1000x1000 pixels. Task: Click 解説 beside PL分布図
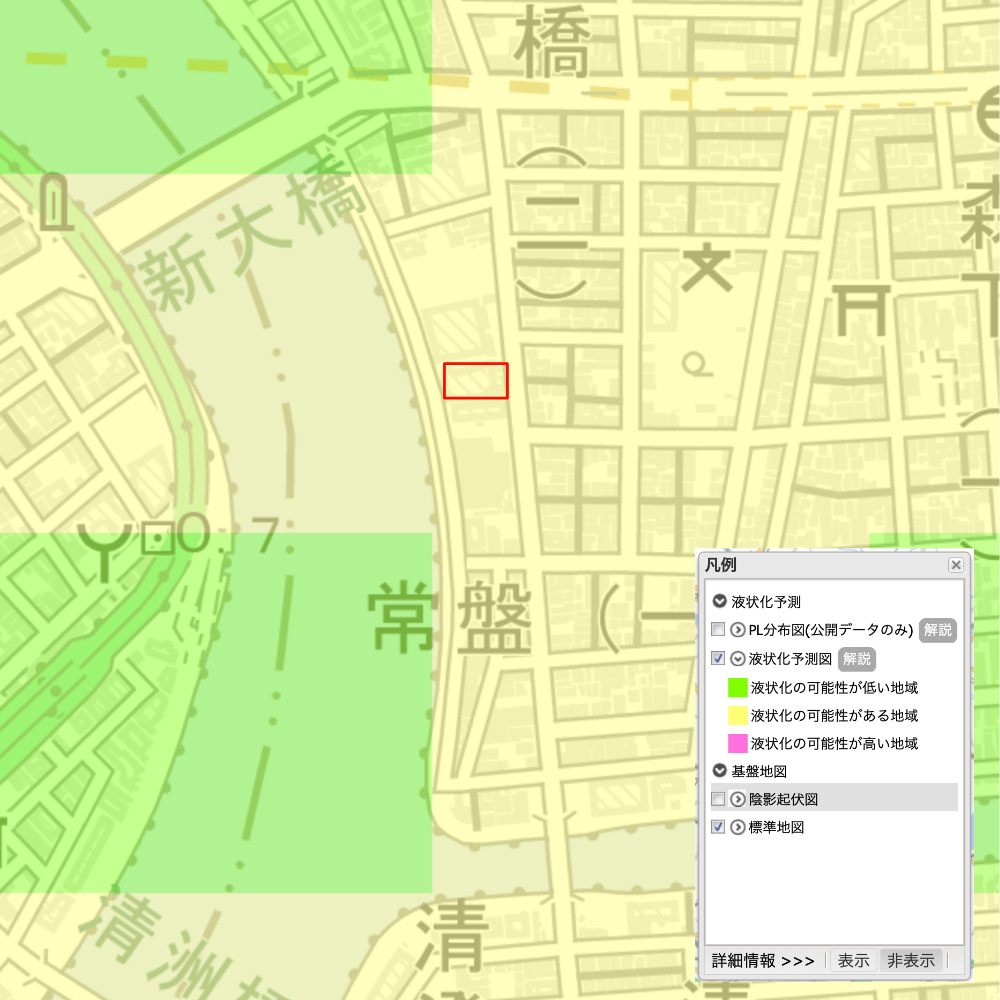[x=936, y=631]
